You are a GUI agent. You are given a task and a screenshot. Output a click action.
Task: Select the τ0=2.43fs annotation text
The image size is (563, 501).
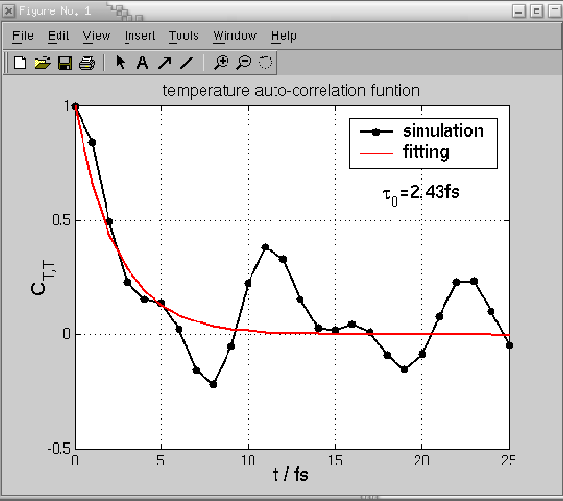click(x=421, y=194)
